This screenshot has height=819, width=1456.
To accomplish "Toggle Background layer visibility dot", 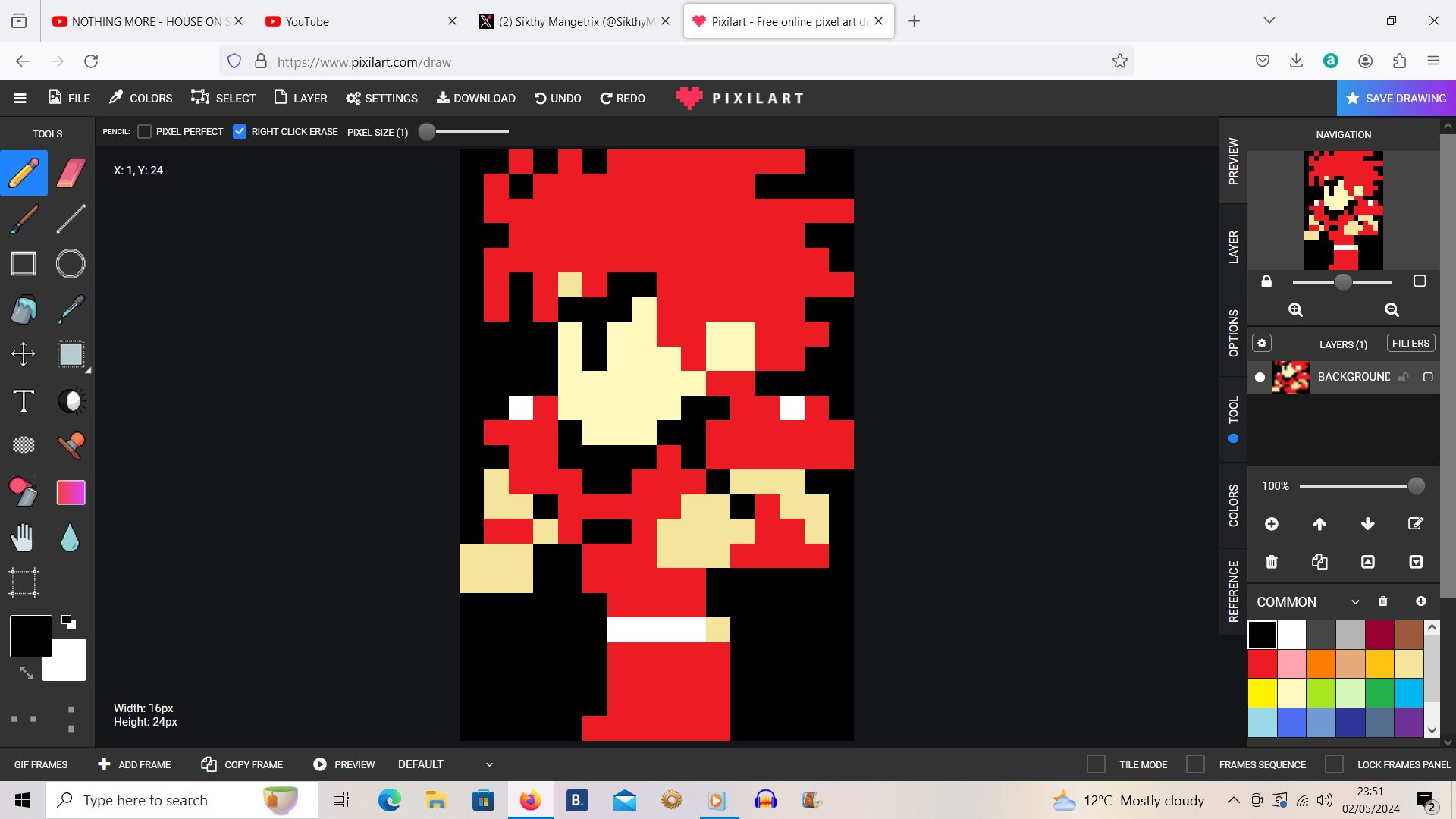I will [x=1260, y=377].
